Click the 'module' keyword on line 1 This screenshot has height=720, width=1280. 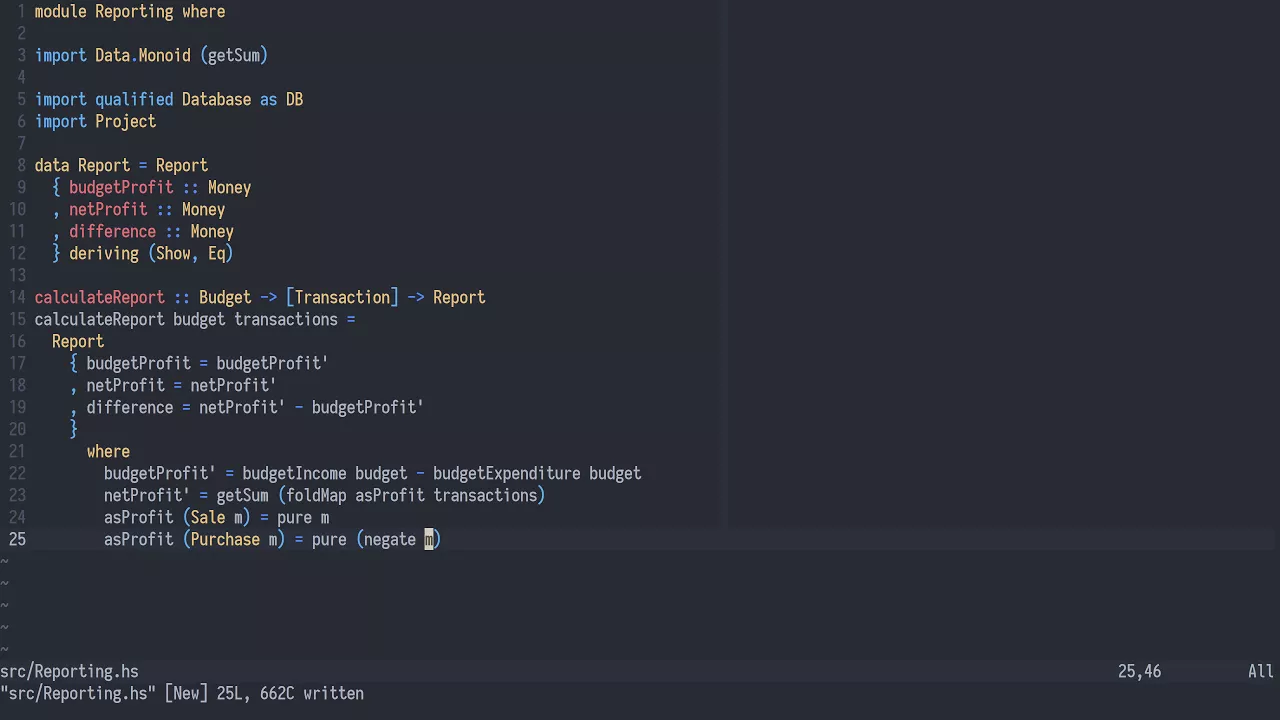click(x=60, y=12)
